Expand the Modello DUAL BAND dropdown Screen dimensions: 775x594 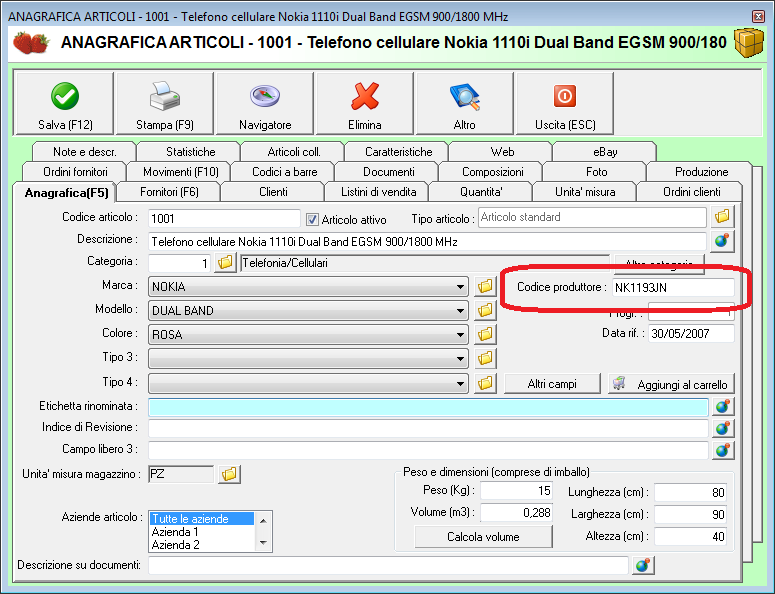pos(460,310)
